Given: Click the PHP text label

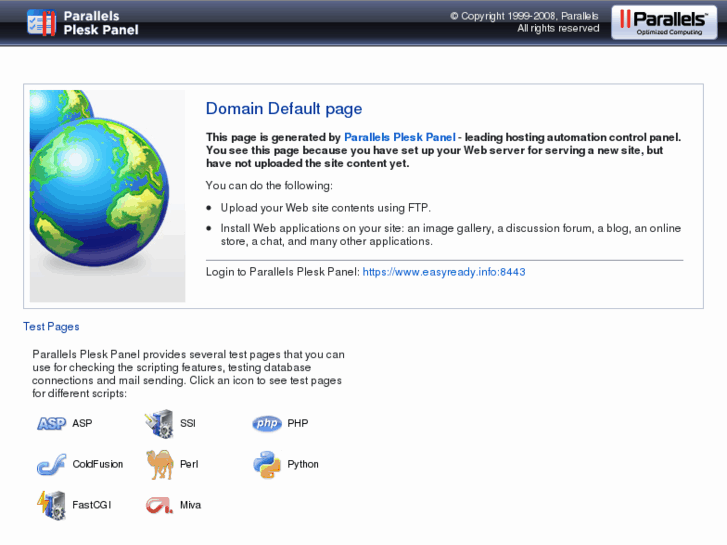Looking at the screenshot, I should 298,423.
